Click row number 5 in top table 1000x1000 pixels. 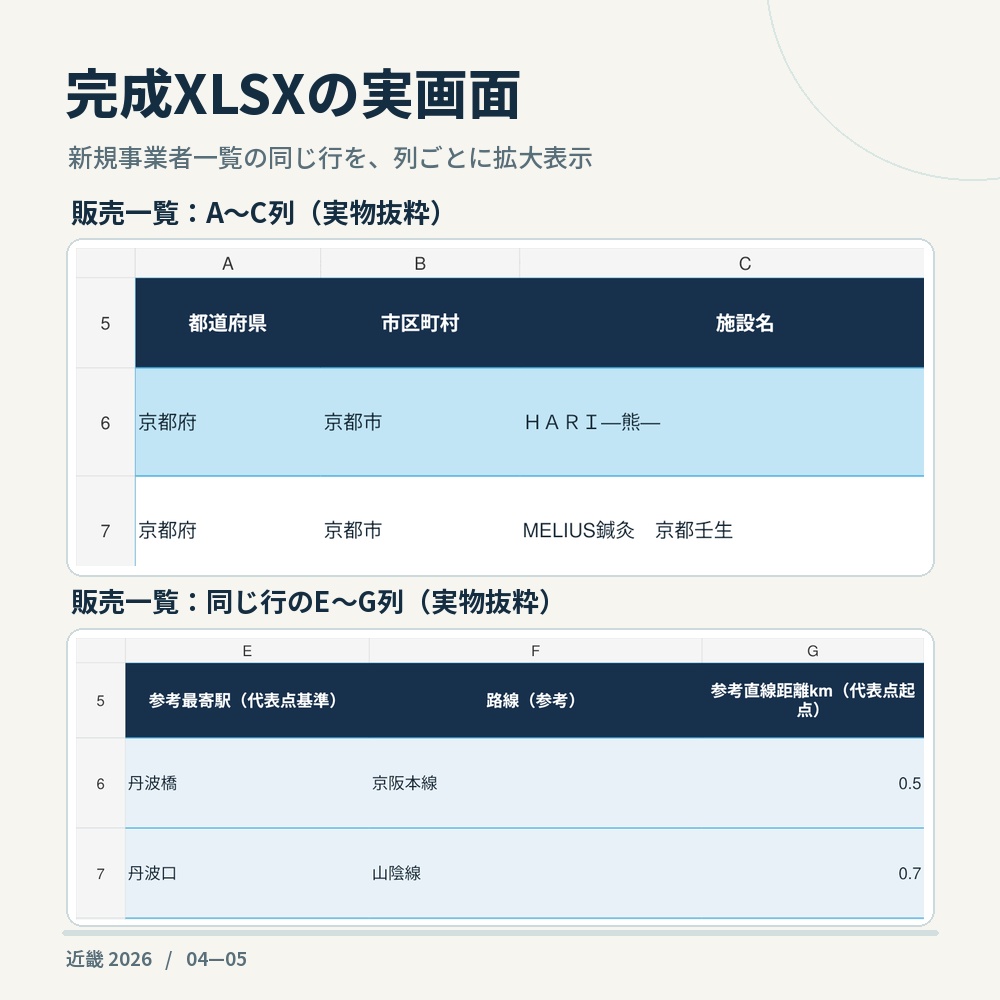coord(105,323)
